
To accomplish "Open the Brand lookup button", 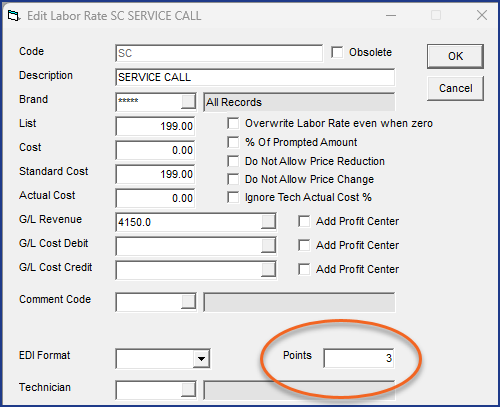I will click(188, 102).
